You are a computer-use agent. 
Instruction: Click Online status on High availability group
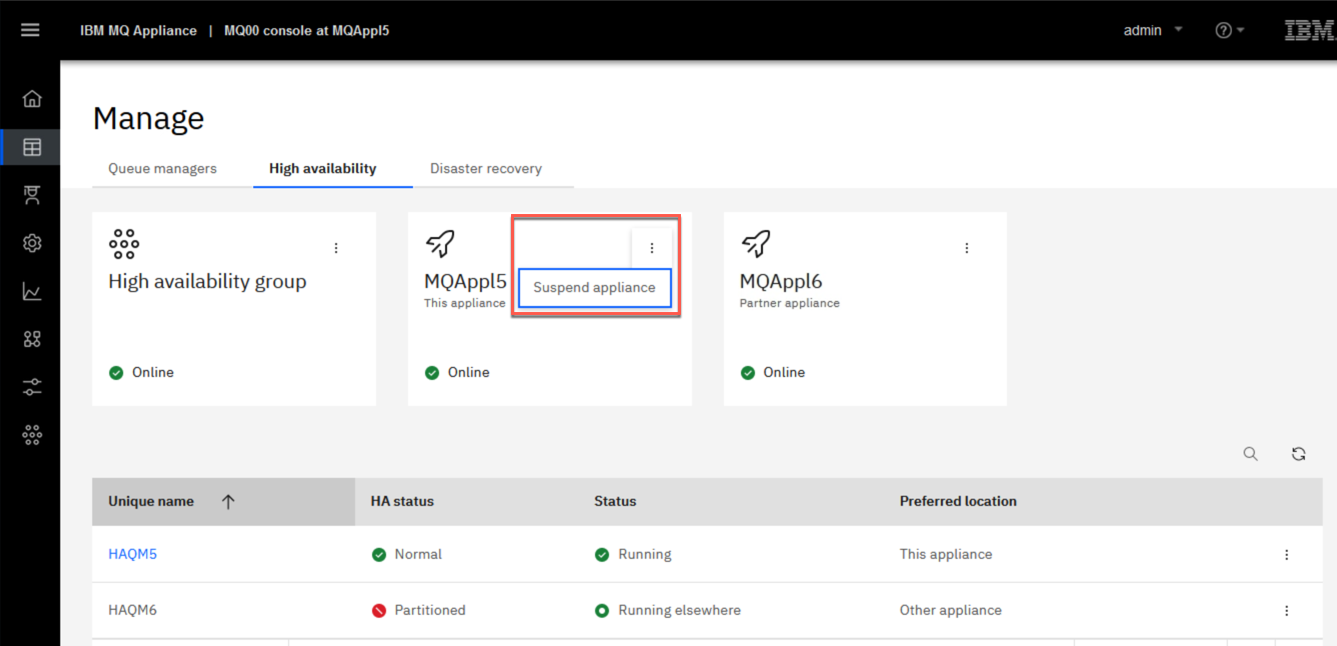coord(141,372)
